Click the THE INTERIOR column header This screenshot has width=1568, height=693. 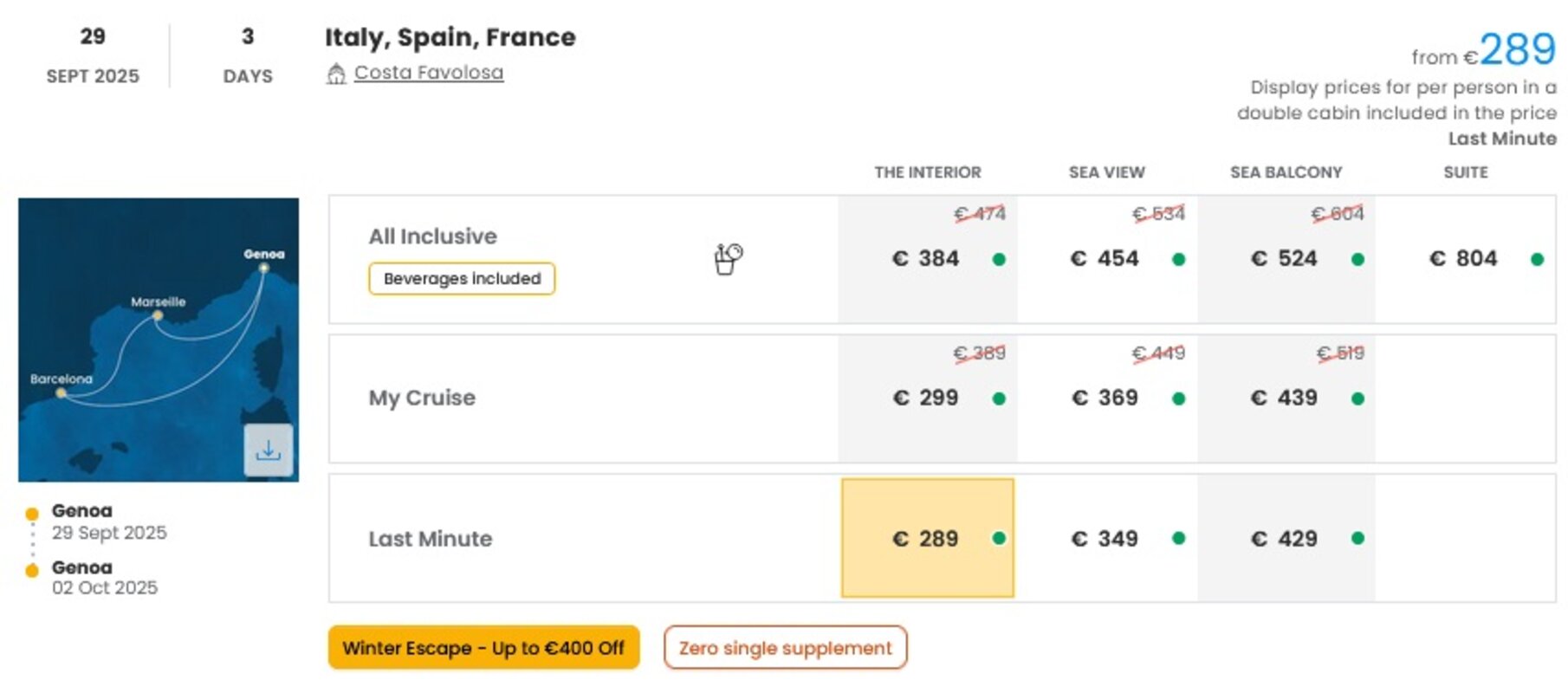928,172
